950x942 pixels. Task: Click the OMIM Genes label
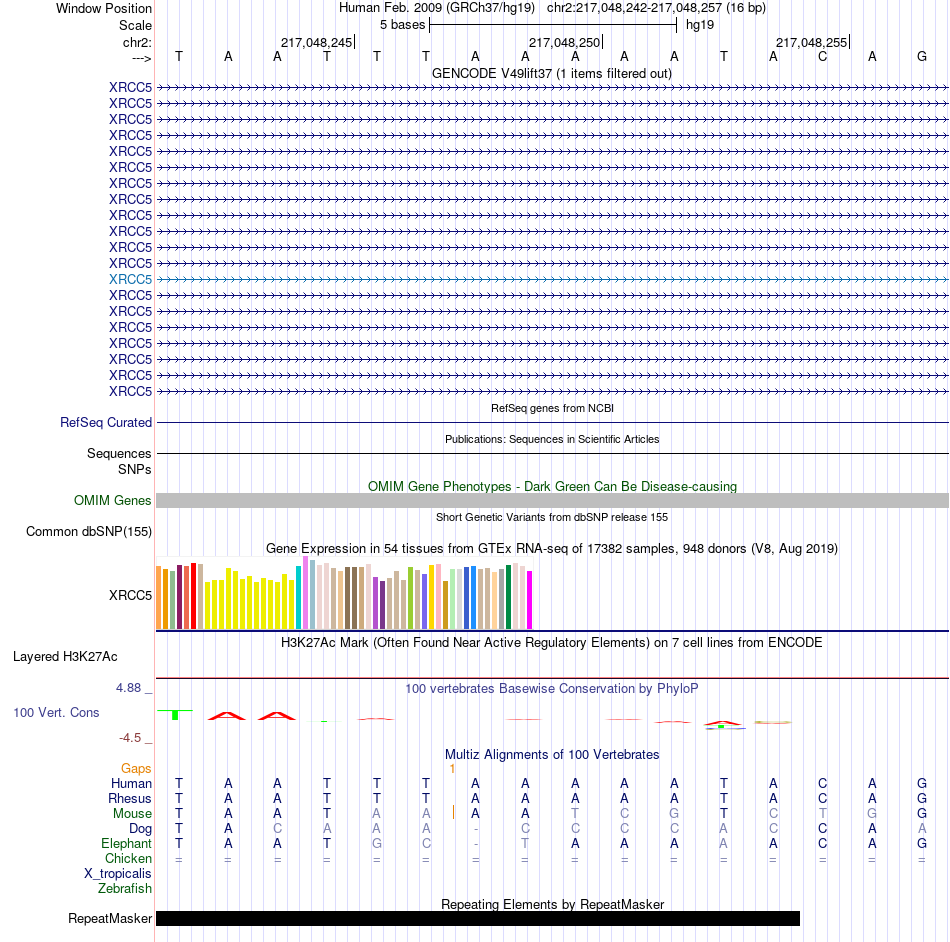112,500
